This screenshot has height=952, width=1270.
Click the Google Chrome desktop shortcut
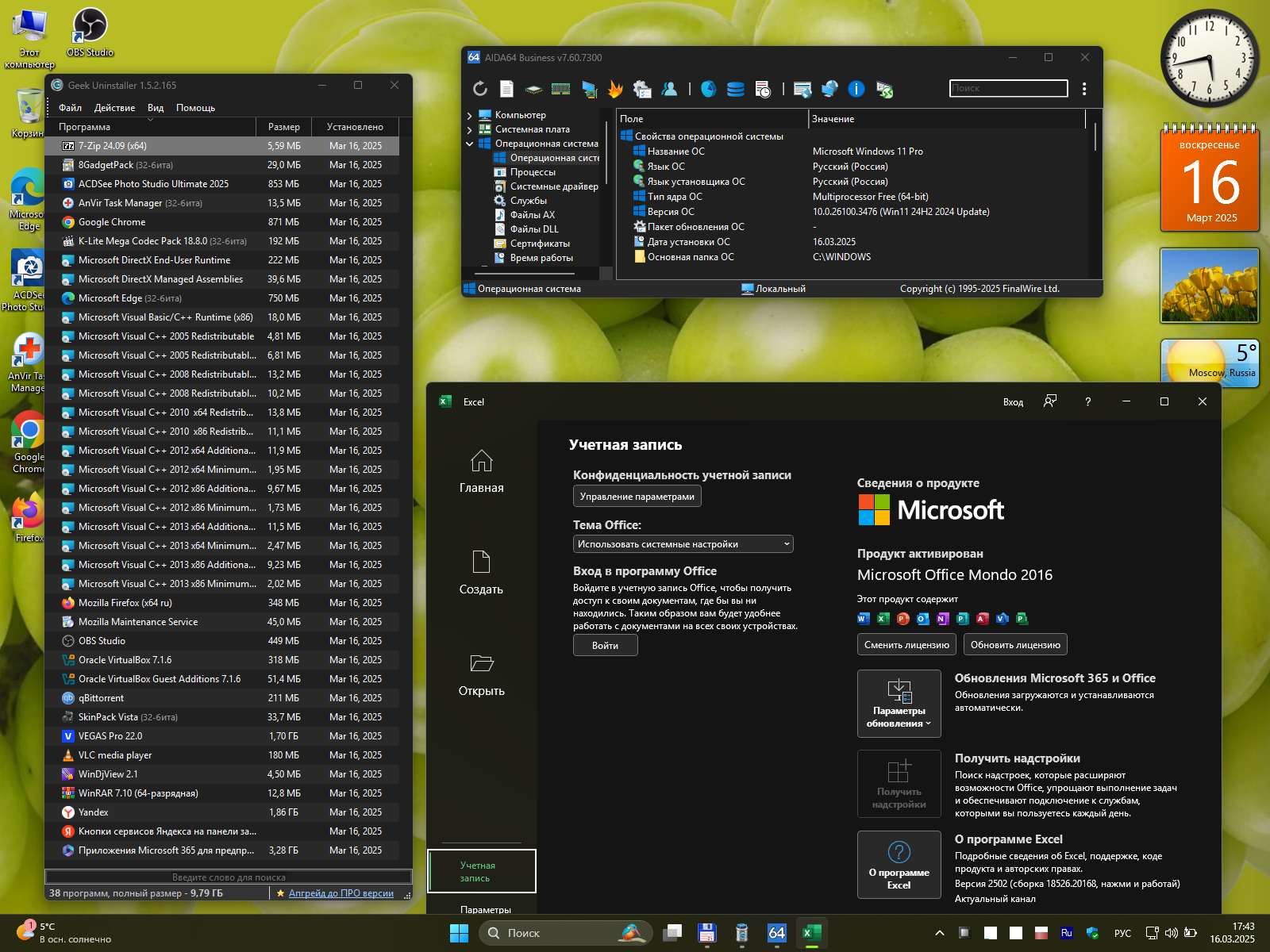[29, 443]
